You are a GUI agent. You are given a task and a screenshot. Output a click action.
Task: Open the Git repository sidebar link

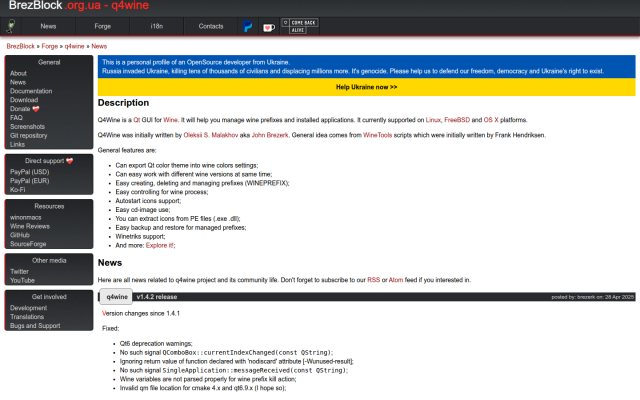click(29, 136)
